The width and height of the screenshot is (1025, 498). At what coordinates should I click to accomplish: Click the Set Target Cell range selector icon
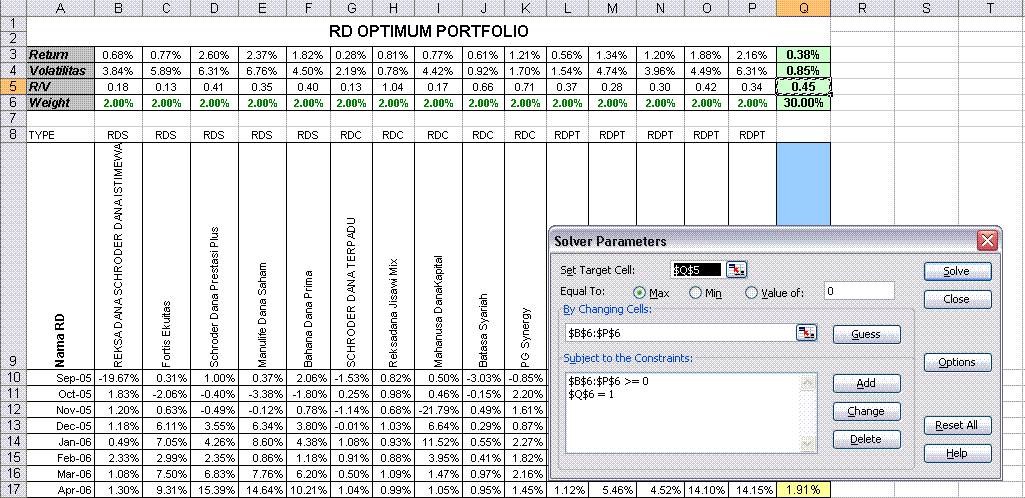pos(737,269)
